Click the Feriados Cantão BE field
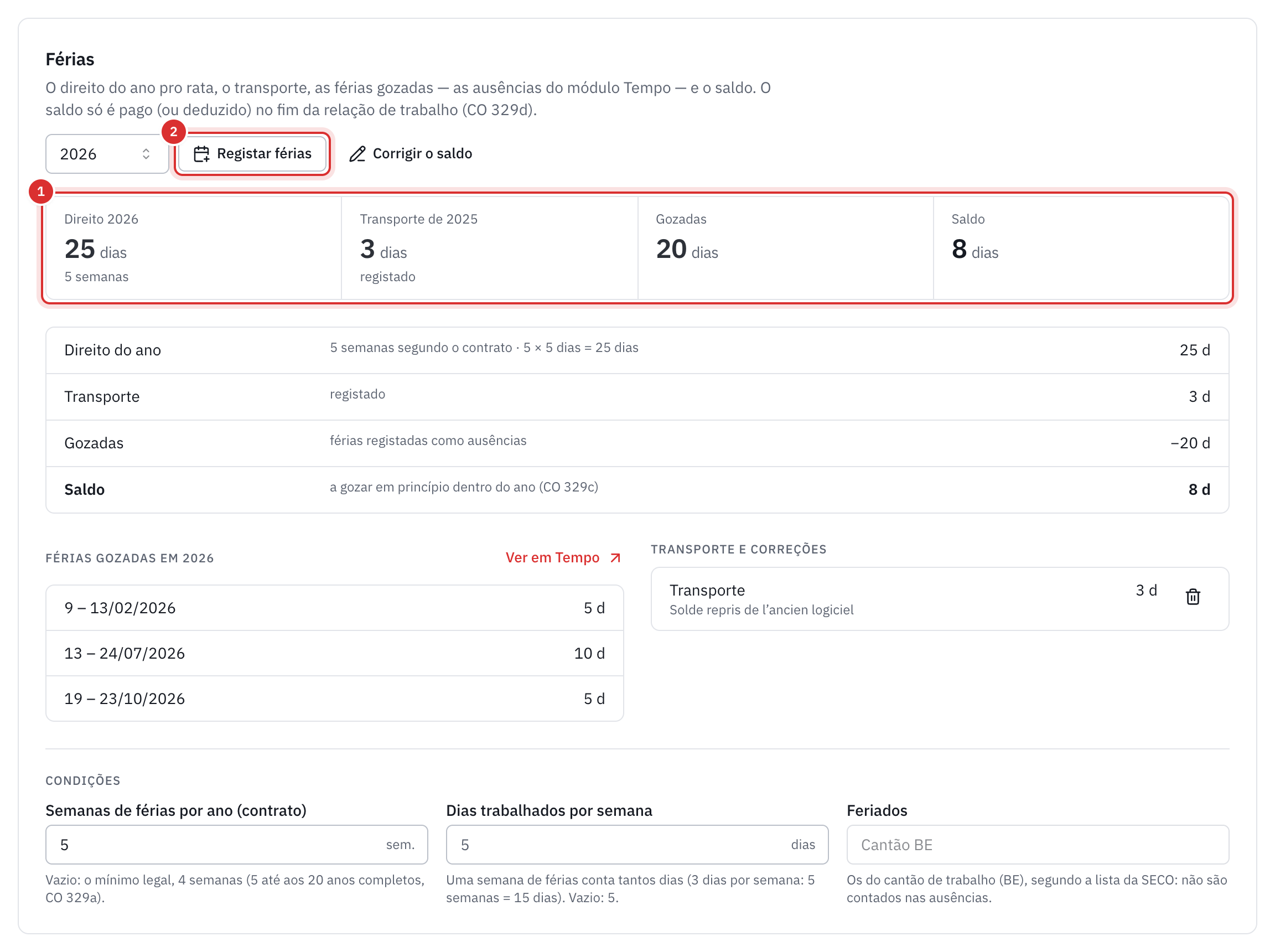This screenshot has width=1275, height=952. (1038, 844)
